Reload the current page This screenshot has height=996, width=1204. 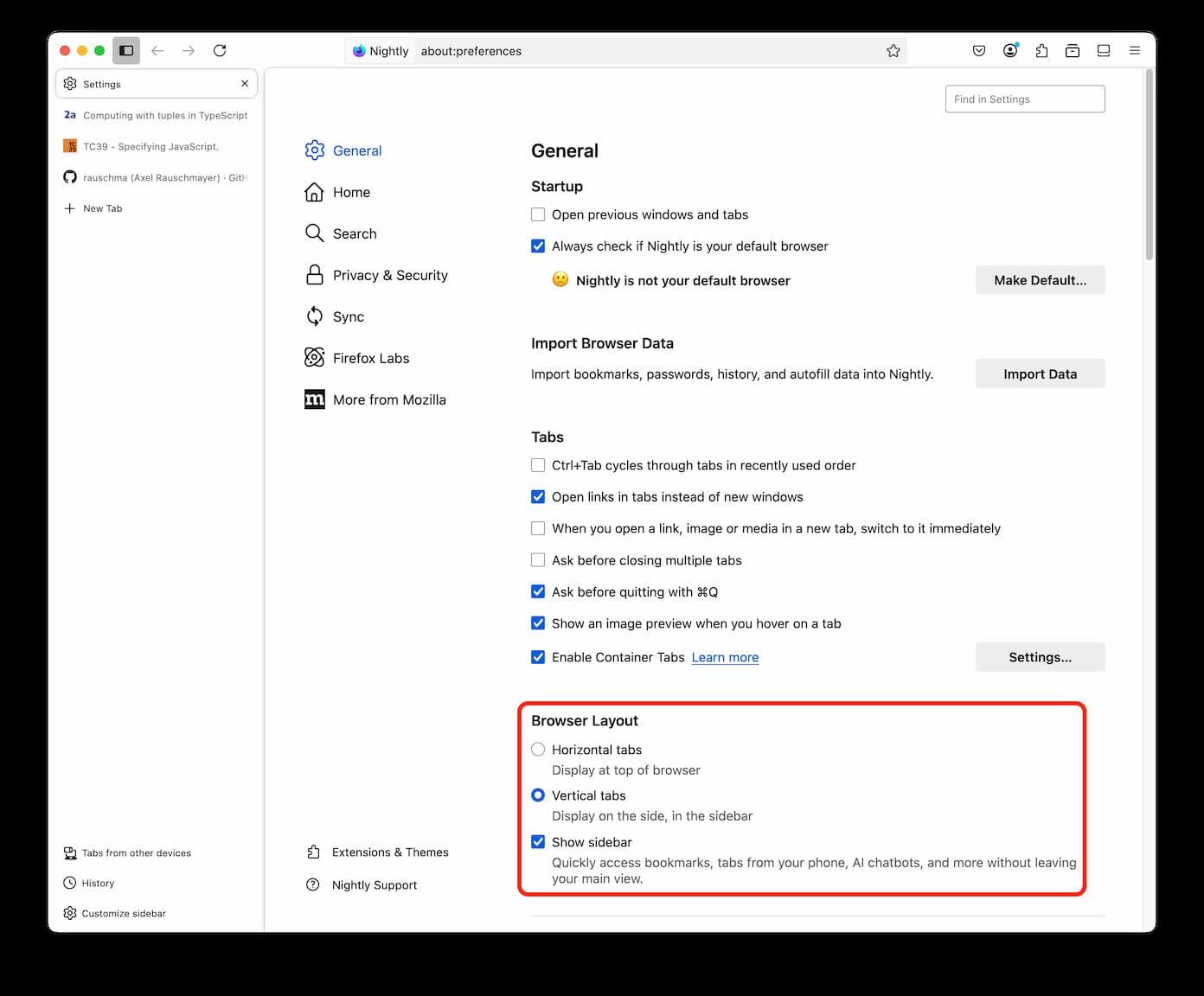(x=220, y=51)
